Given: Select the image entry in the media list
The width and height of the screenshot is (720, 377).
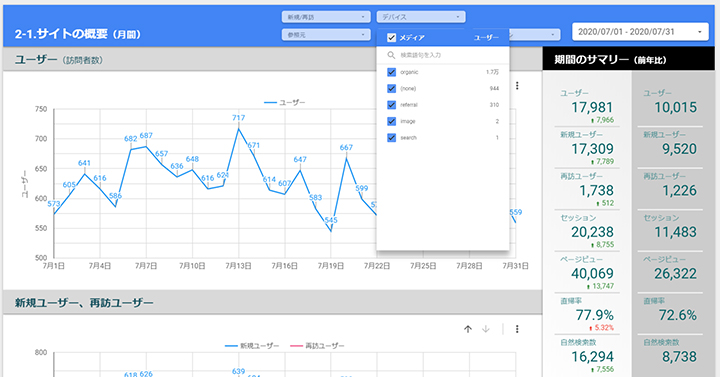Looking at the screenshot, I should pyautogui.click(x=443, y=121).
